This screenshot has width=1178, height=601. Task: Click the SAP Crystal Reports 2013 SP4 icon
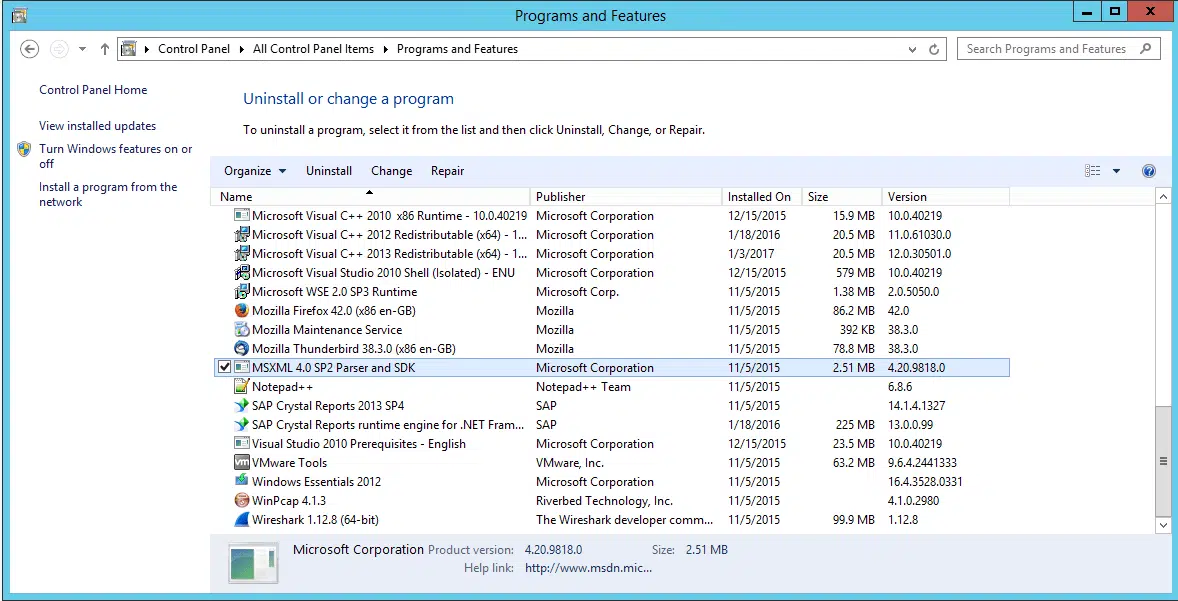coord(241,406)
